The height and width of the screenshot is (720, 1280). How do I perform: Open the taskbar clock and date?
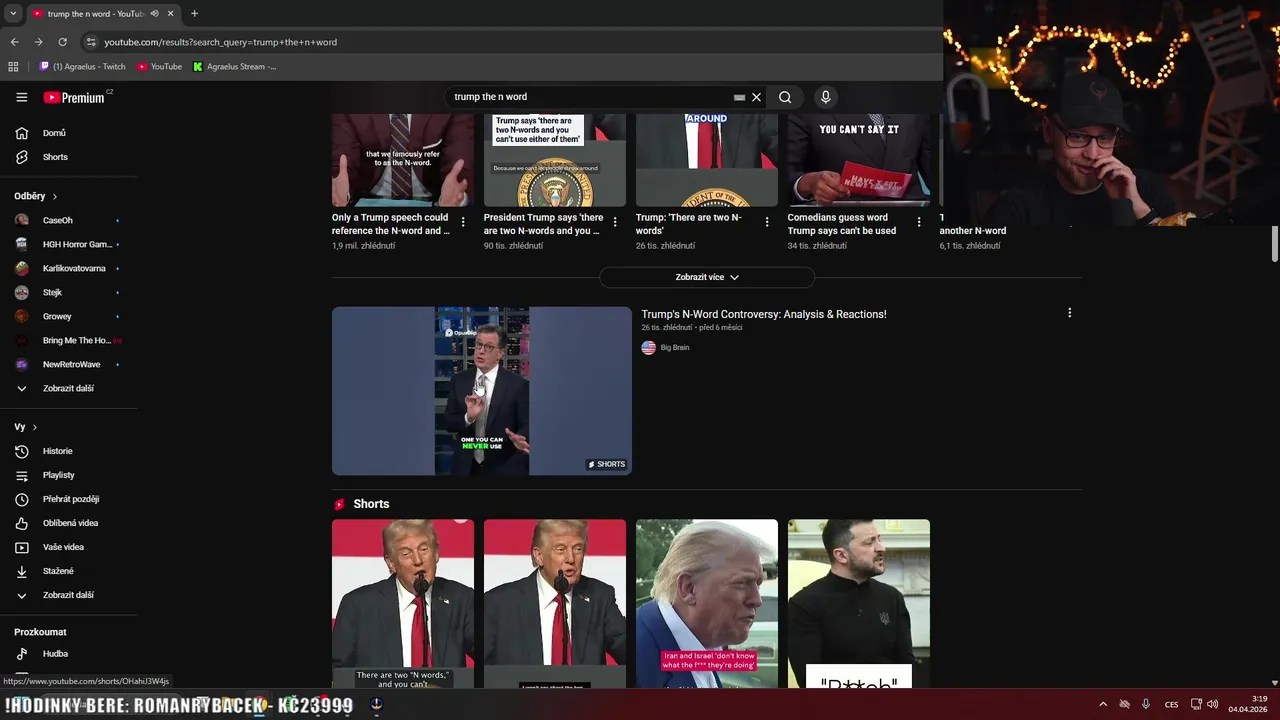[1247, 704]
